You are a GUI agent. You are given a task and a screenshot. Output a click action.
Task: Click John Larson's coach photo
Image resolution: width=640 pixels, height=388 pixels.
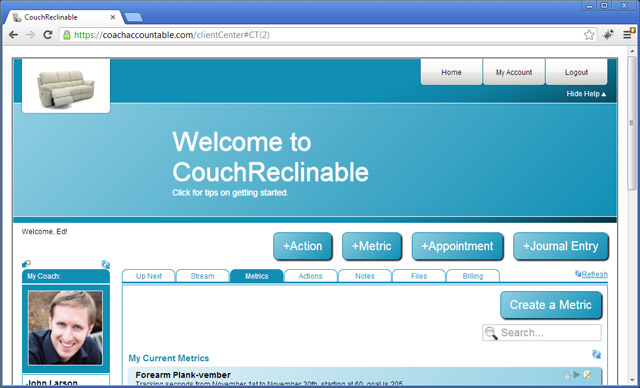(65, 328)
